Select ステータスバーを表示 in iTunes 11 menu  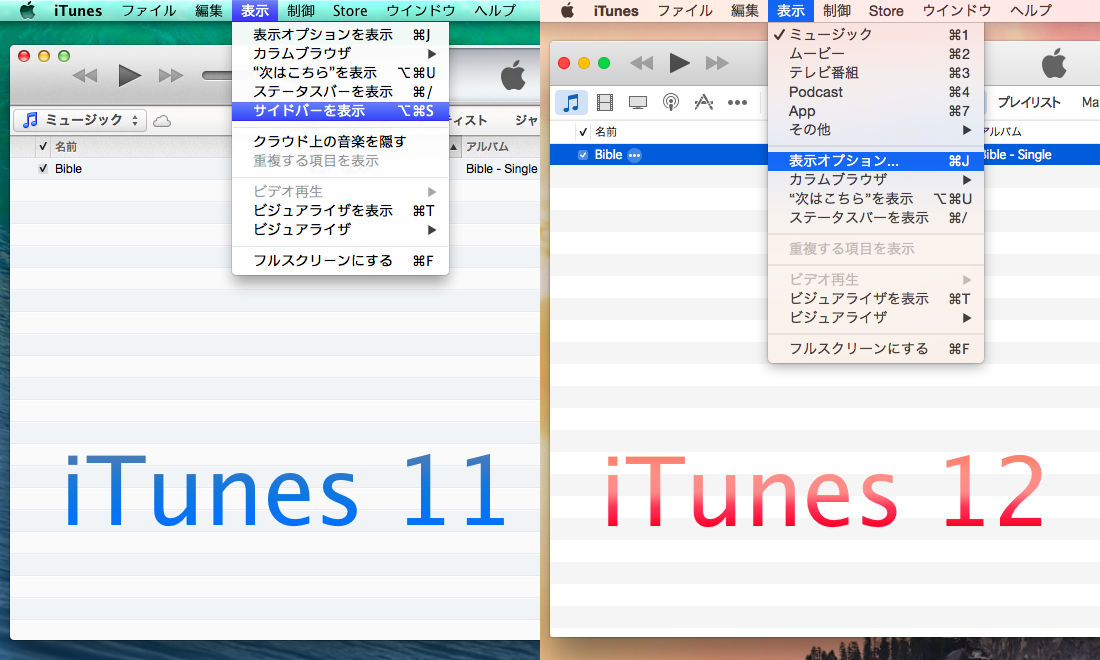pyautogui.click(x=340, y=92)
